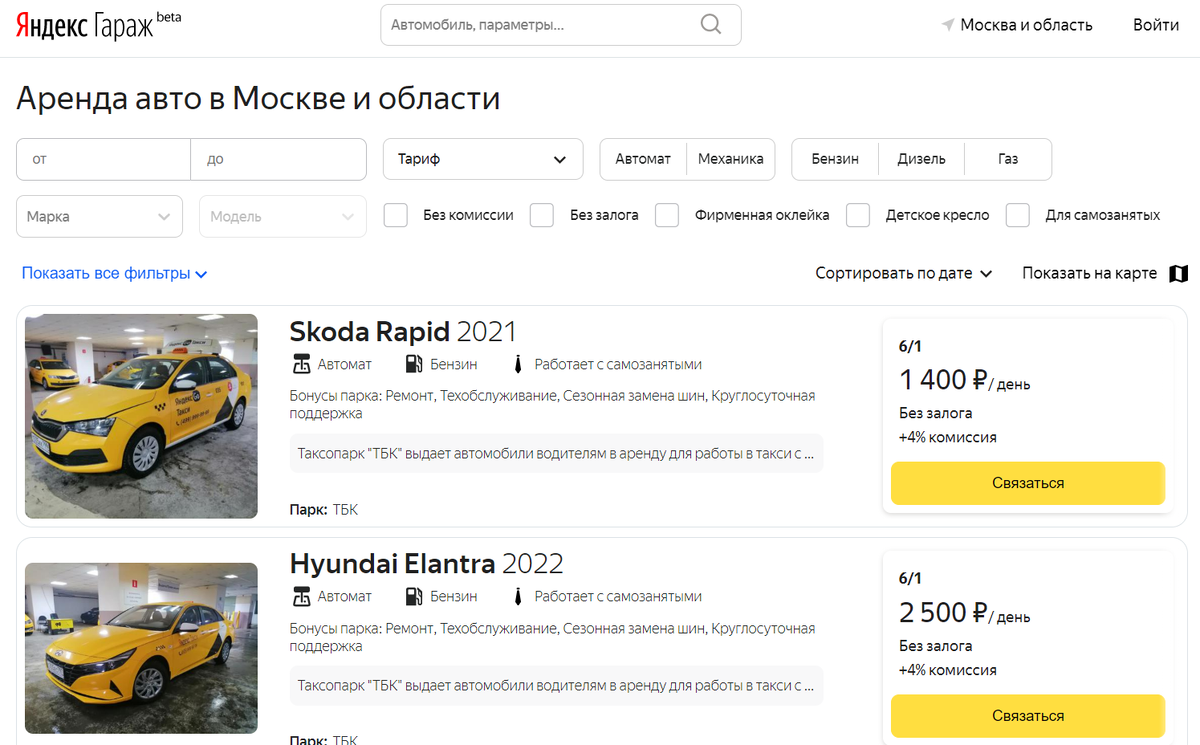
Task: Click Показать на карте link
Action: click(1089, 273)
